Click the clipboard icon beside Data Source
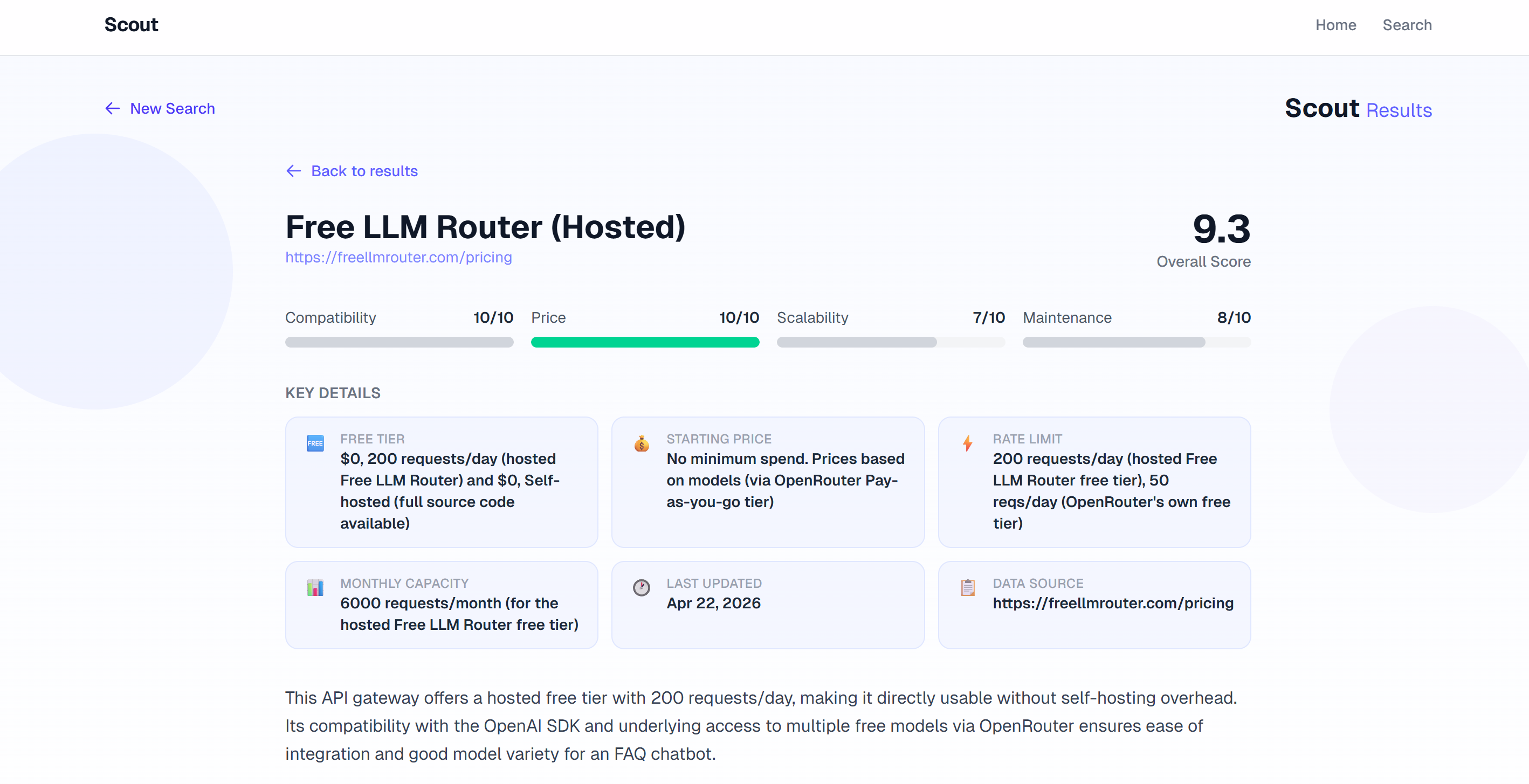Screen dimensions: 1529x784 pos(968,587)
